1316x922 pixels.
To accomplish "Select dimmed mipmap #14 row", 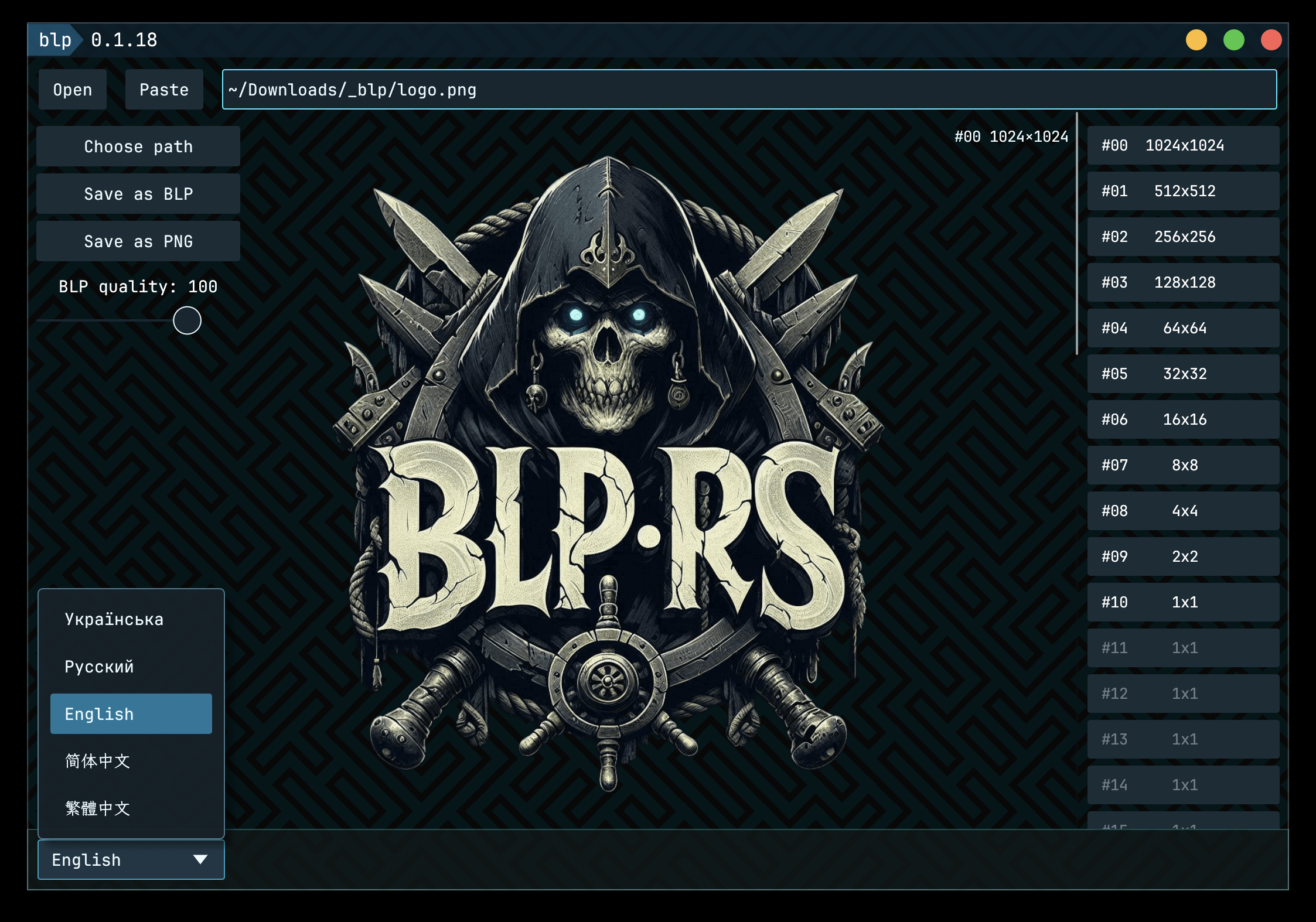I will (1184, 785).
